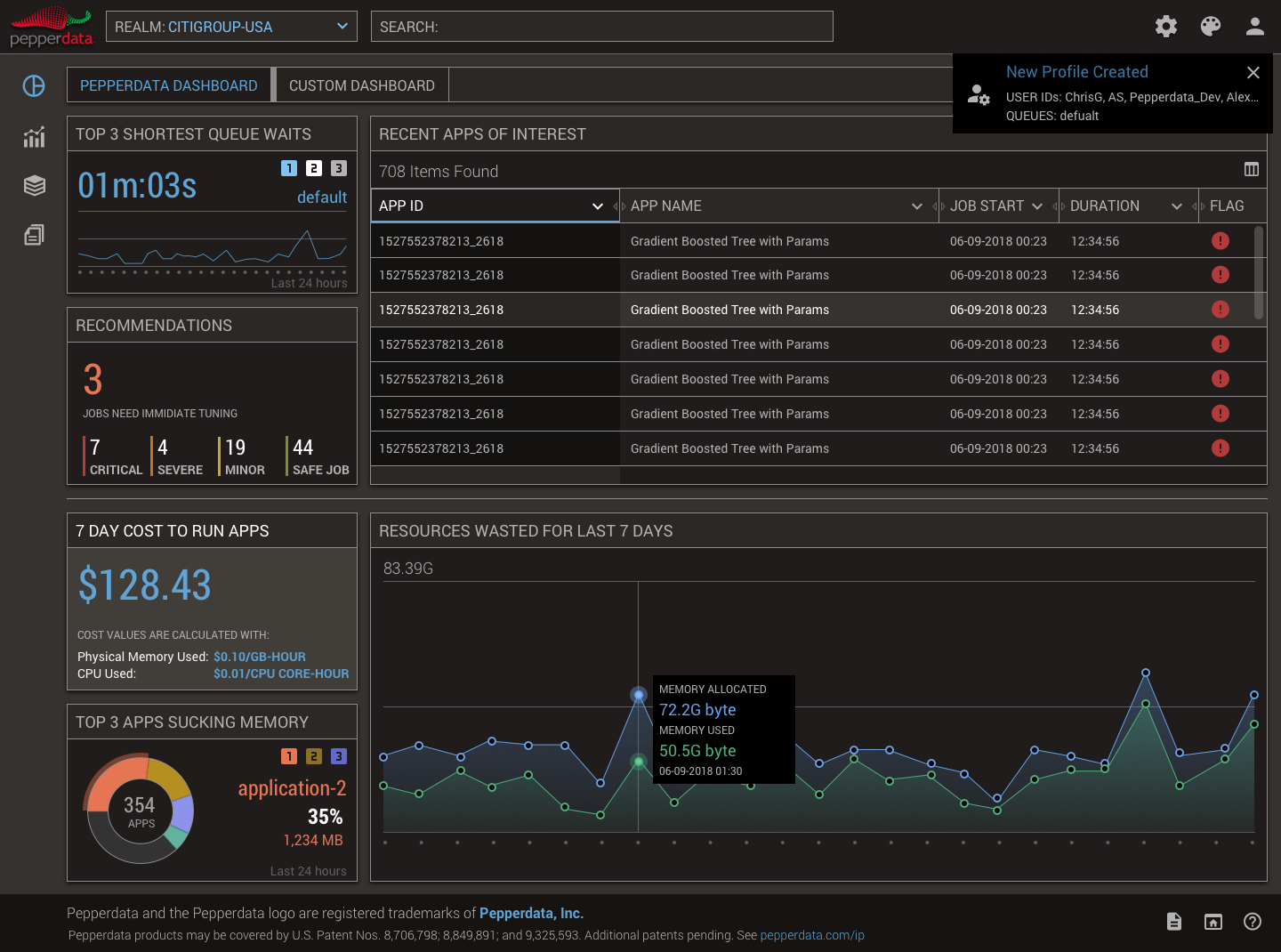Expand the APP ID column dropdown
Image resolution: width=1281 pixels, height=952 pixels.
coord(598,206)
